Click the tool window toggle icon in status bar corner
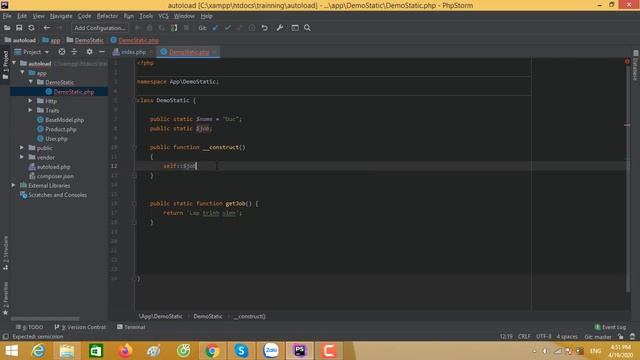 (5, 337)
